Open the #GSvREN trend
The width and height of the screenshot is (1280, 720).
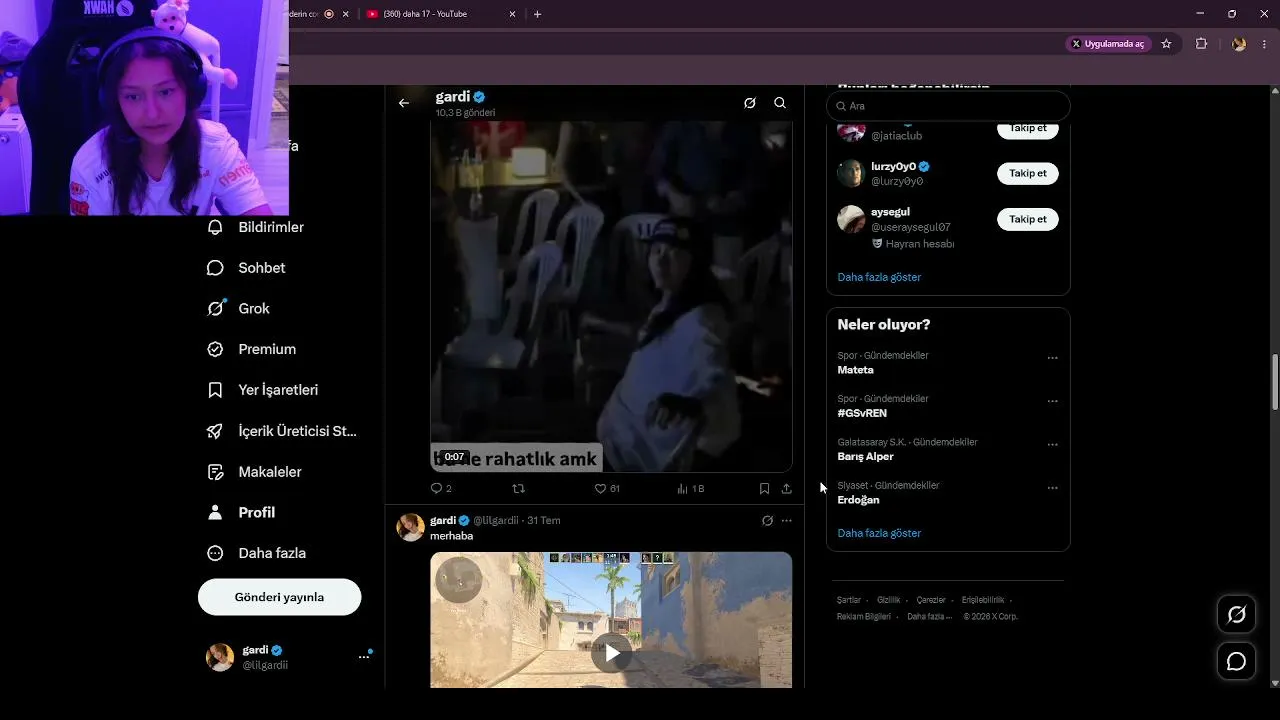[862, 413]
